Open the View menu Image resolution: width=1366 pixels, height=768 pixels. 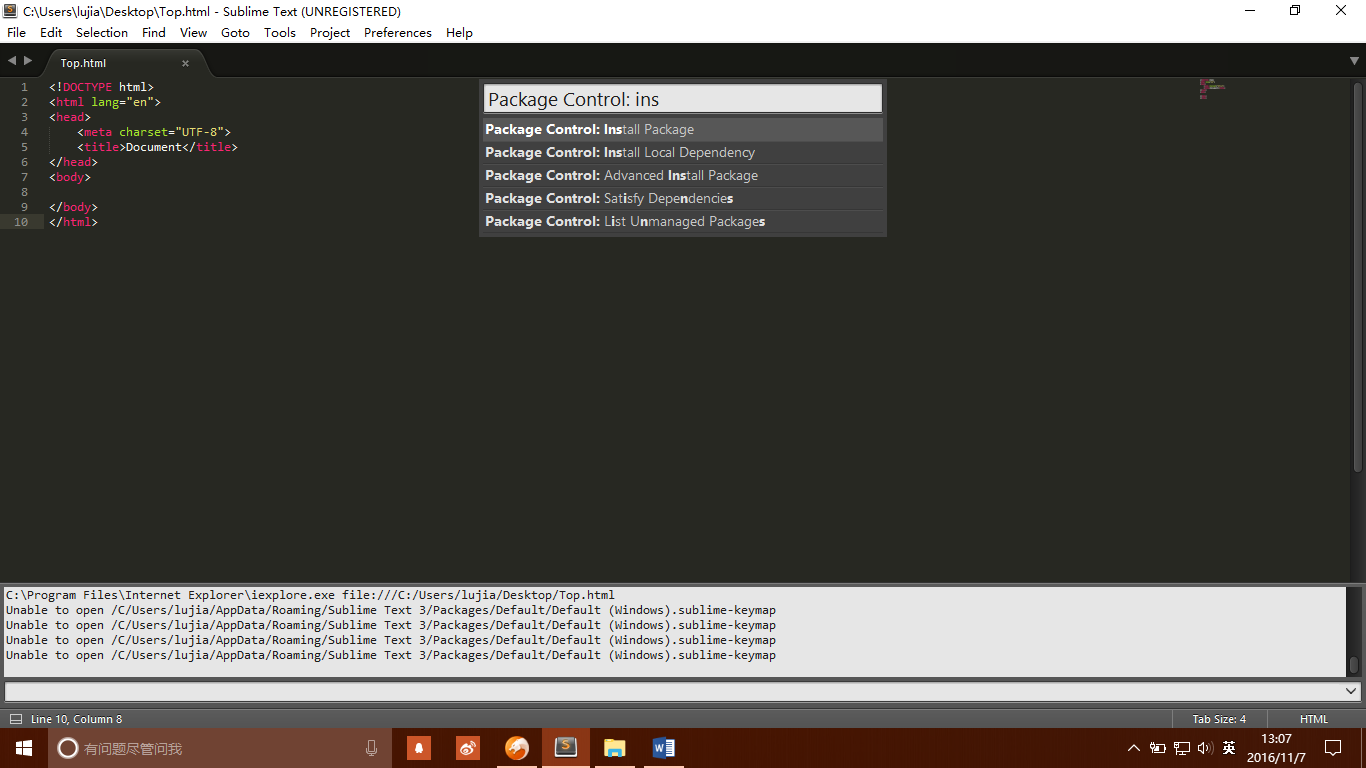click(x=193, y=32)
